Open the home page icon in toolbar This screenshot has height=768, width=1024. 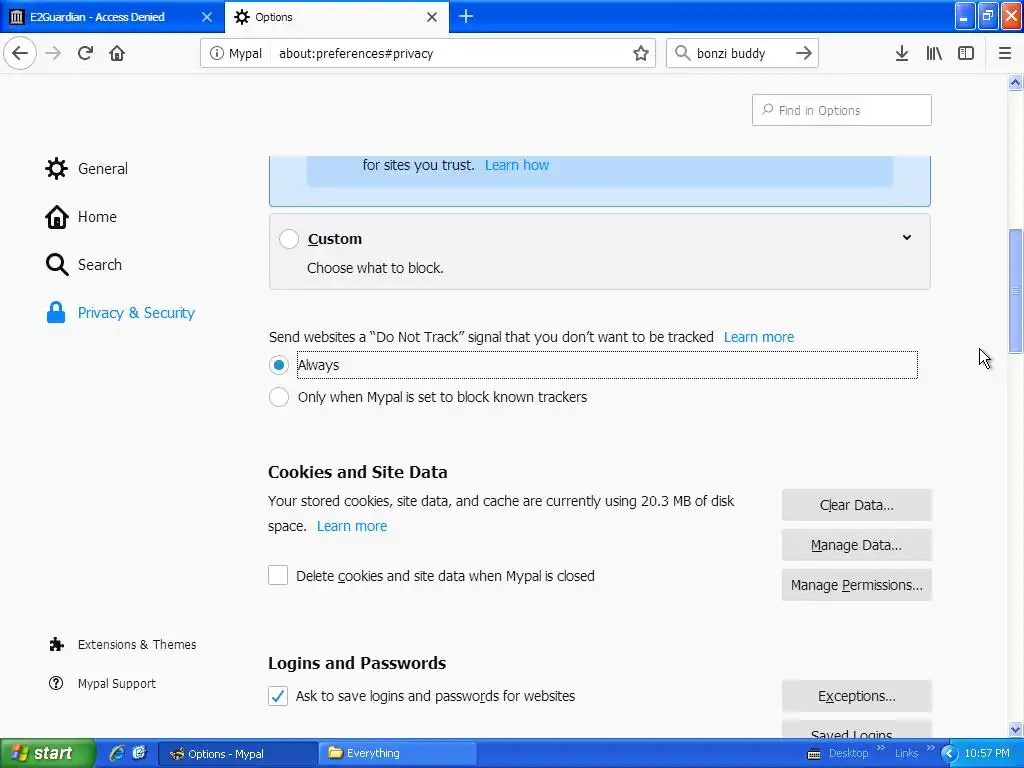coord(117,54)
